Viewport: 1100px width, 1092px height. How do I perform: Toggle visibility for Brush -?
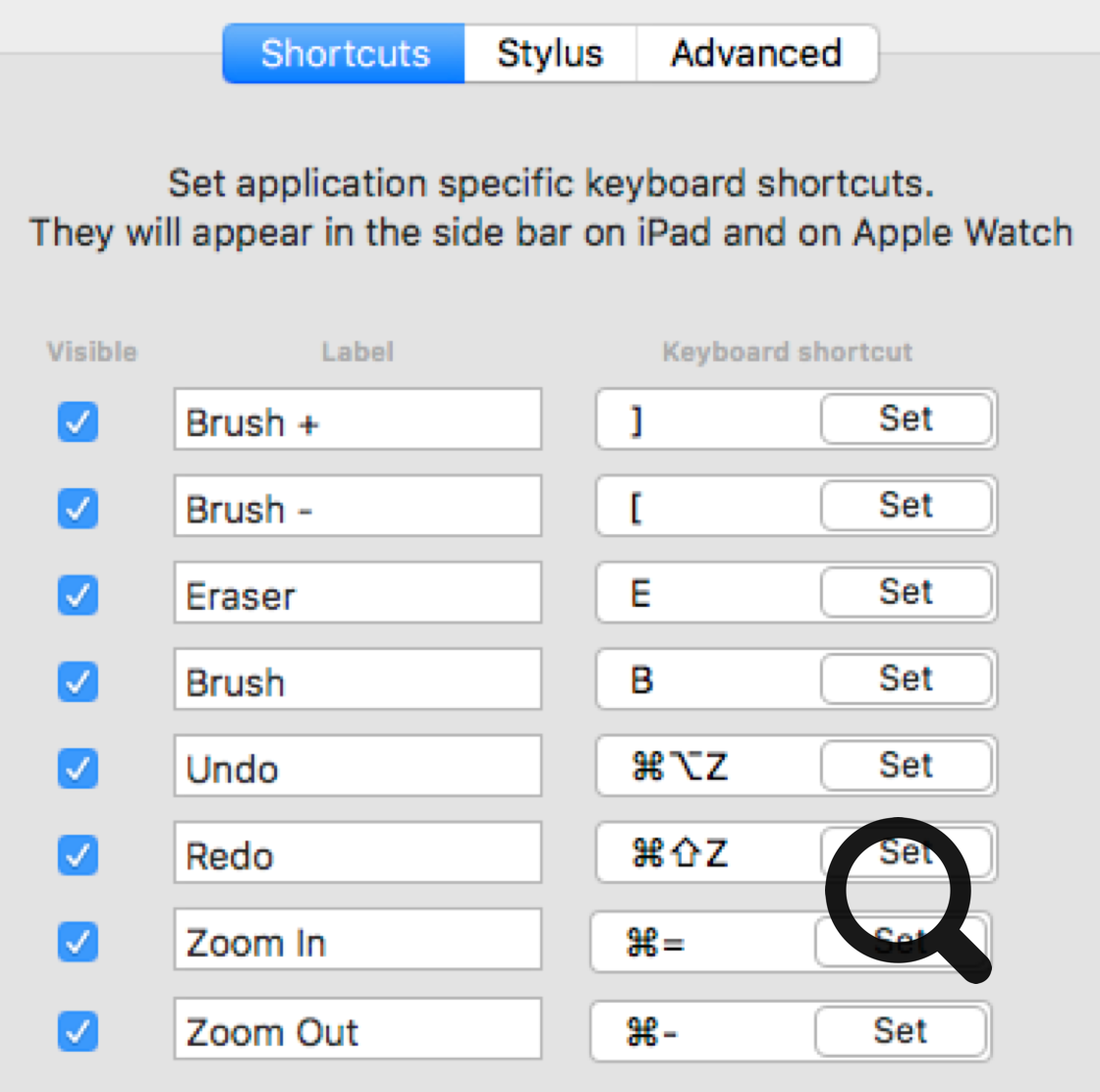tap(78, 510)
